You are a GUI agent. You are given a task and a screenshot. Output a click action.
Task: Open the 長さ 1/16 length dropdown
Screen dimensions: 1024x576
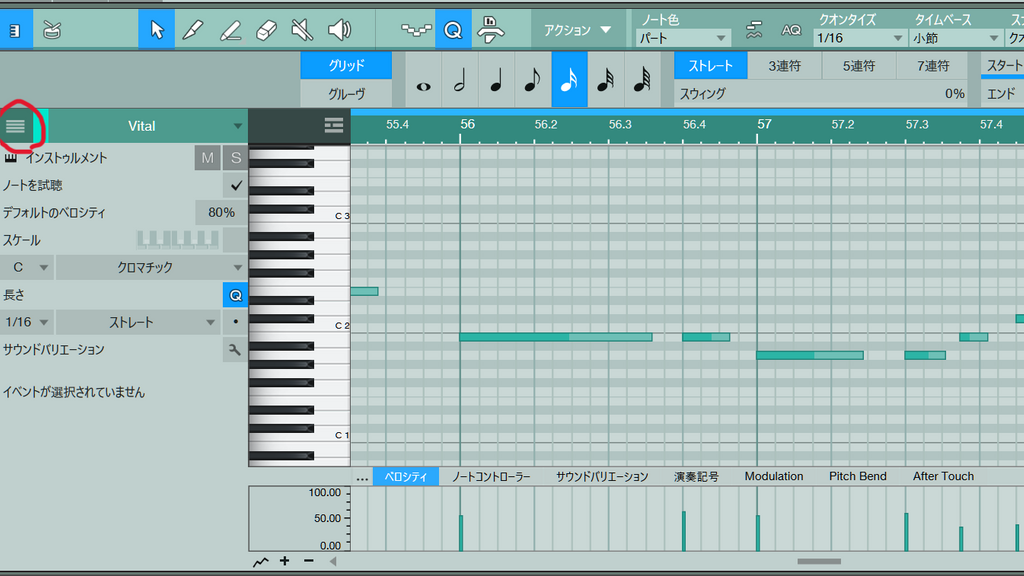click(x=27, y=322)
